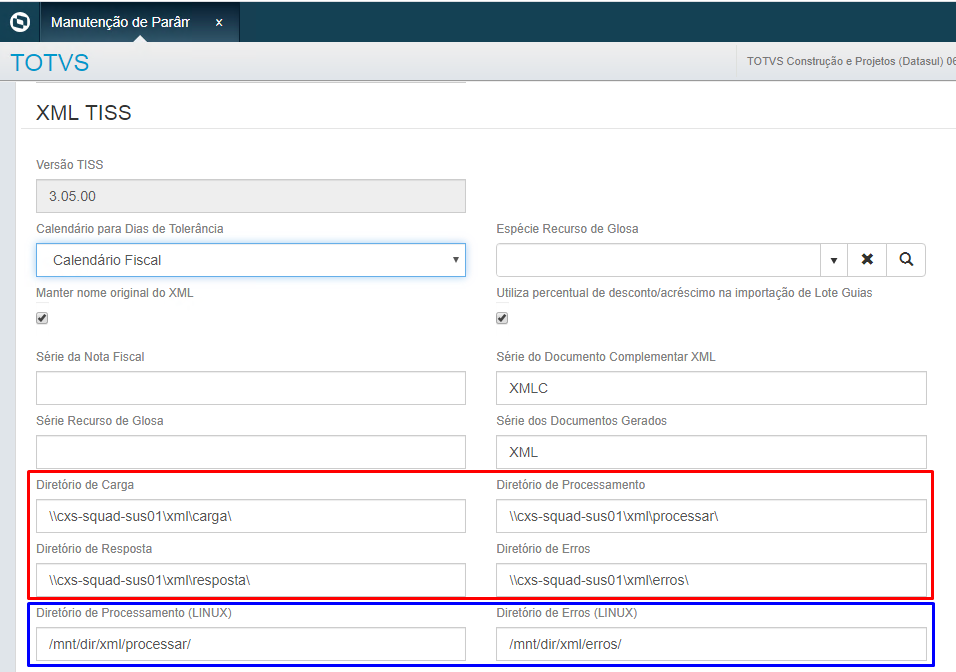
Task: Click the TOTVS brand title
Action: (49, 63)
